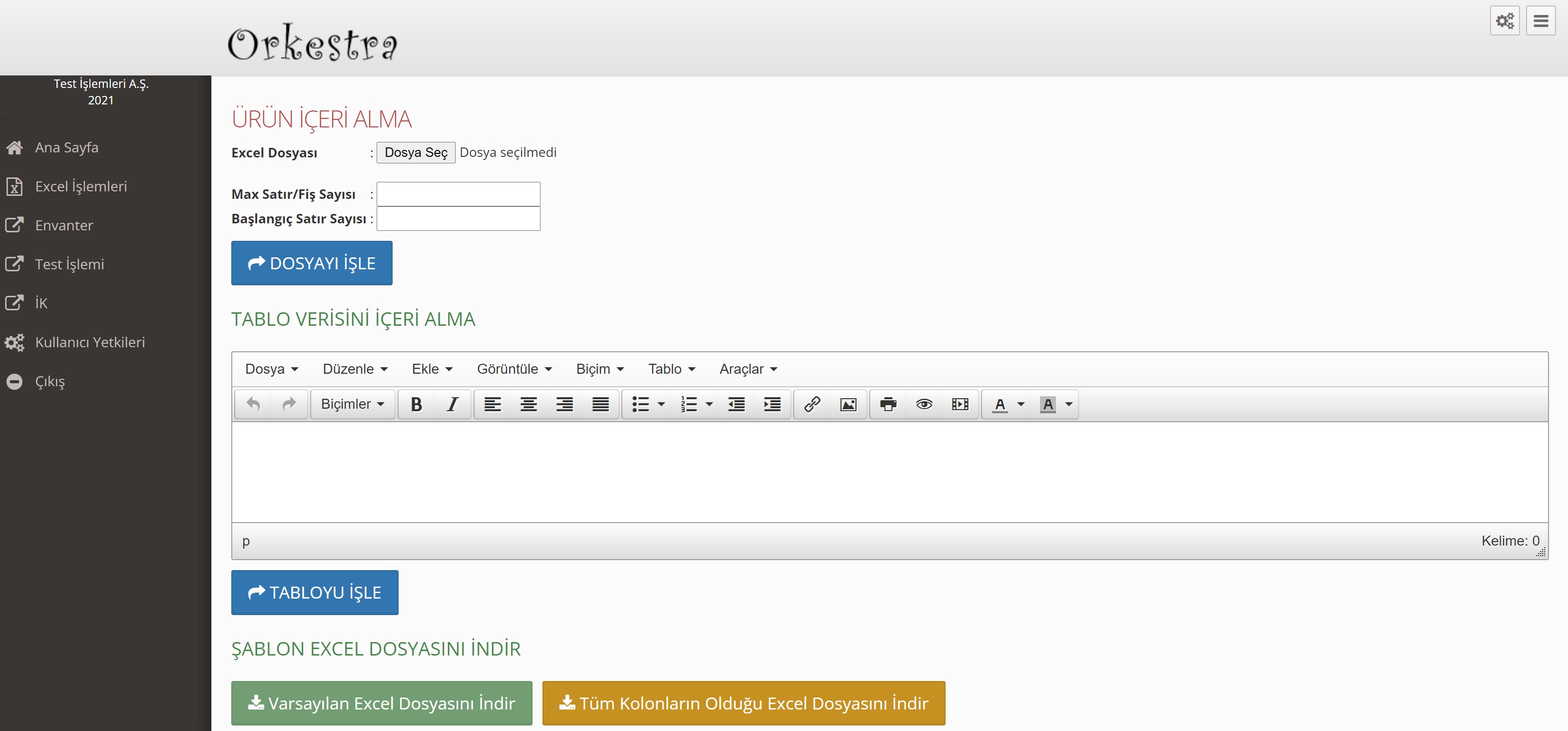Open the Ekle menu in editor
The image size is (1568, 731).
(432, 369)
